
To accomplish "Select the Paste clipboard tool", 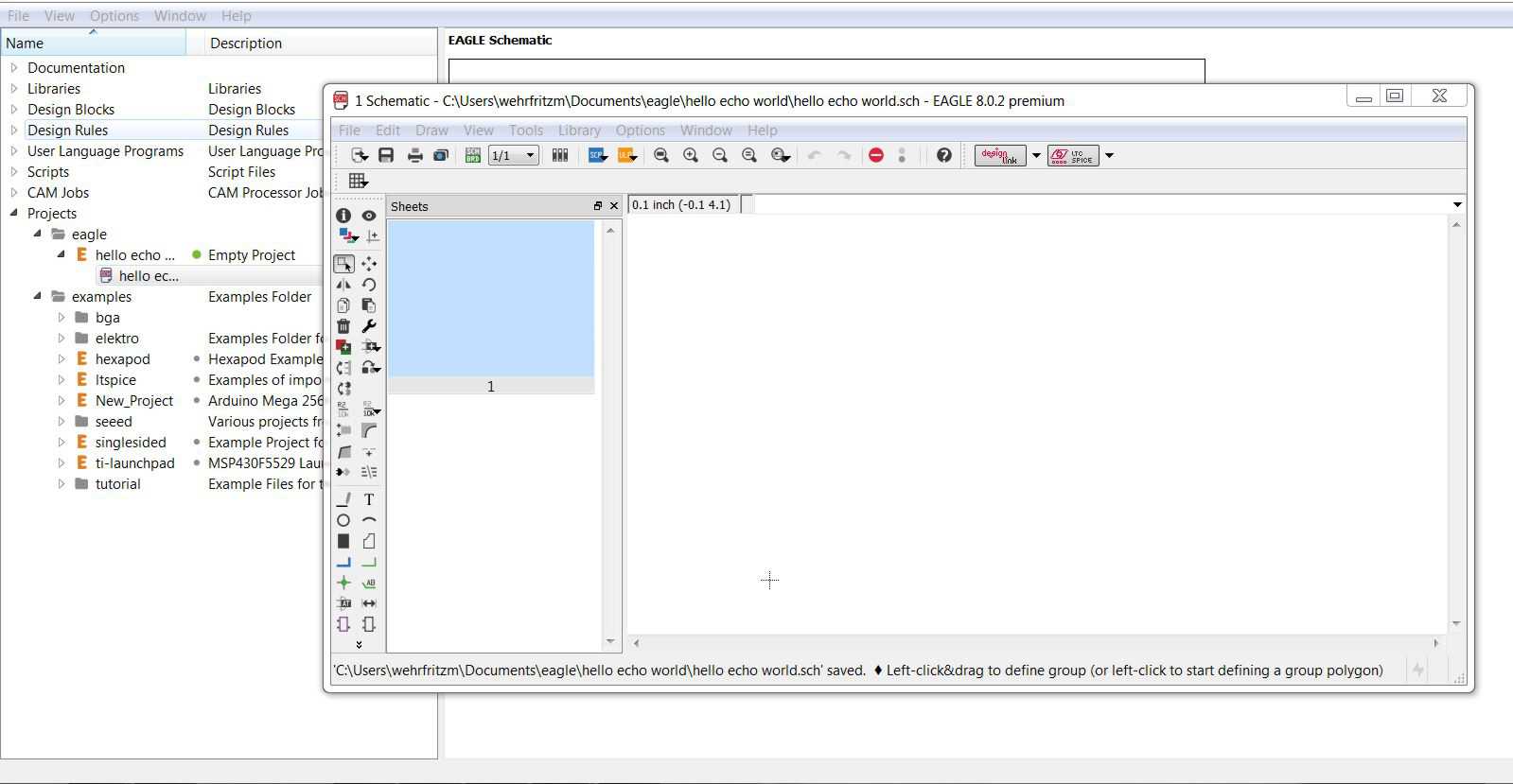I will pos(369,305).
